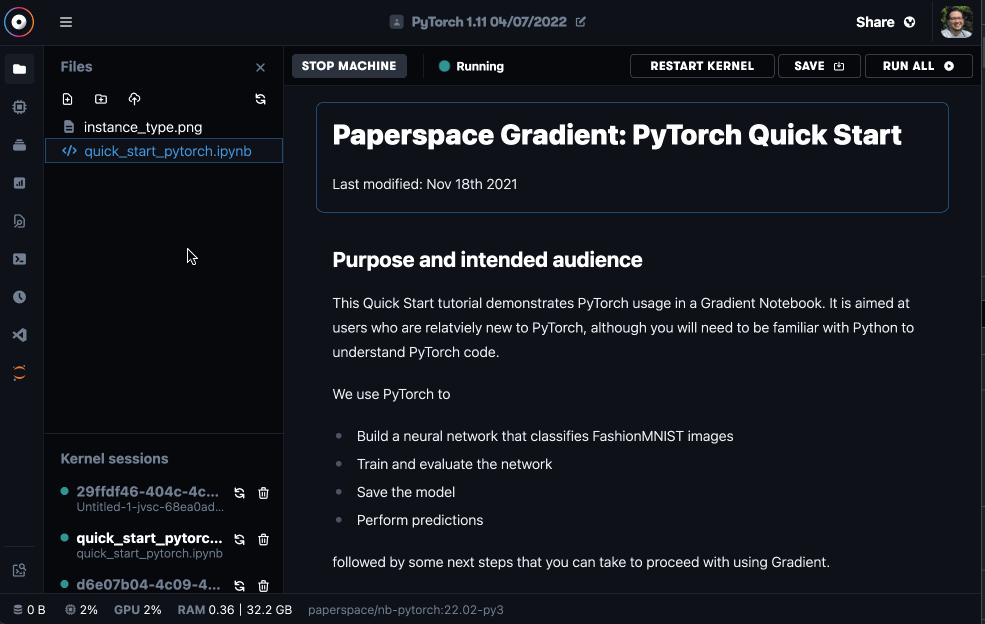Open the history clock sidebar icon
The width and height of the screenshot is (985, 624).
(19, 297)
